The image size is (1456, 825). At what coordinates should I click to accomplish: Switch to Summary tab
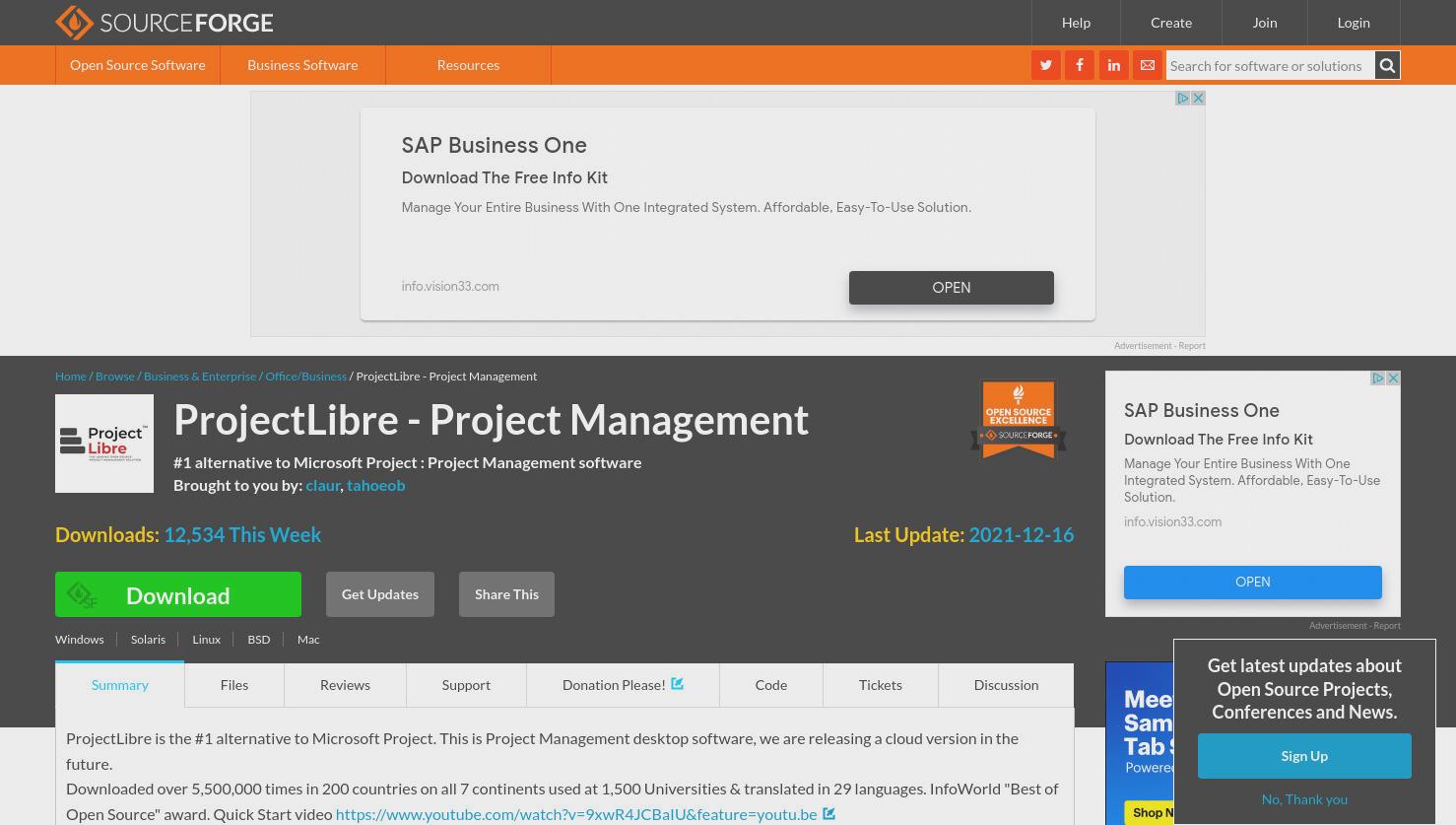[120, 685]
